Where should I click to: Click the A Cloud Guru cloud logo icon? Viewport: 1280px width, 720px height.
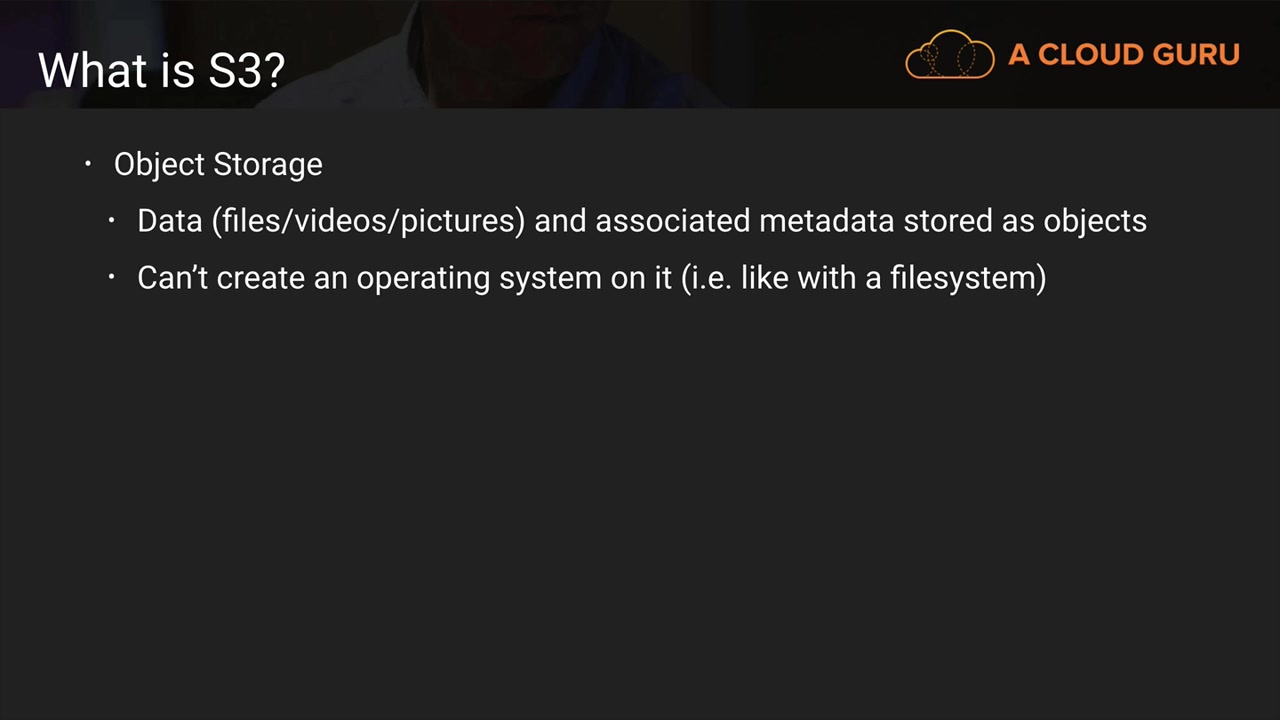click(x=949, y=54)
